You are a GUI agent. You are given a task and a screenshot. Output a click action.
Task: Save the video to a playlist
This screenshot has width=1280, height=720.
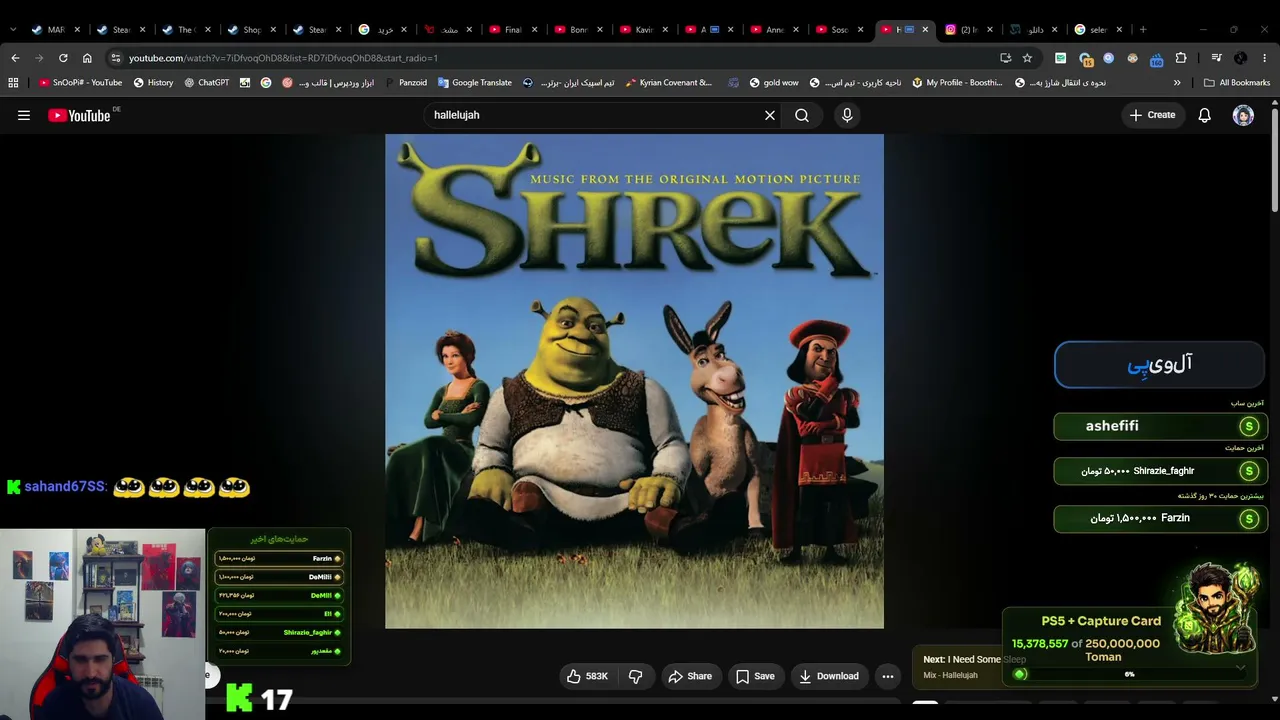[x=755, y=676]
